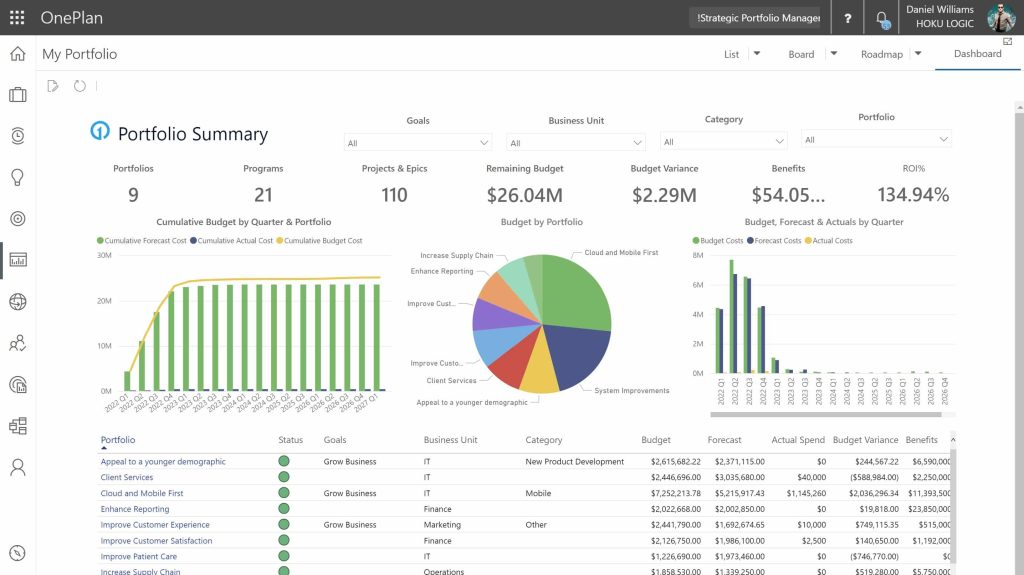The image size is (1024, 575).
Task: Open Improve Customer Experience link
Action: click(155, 525)
